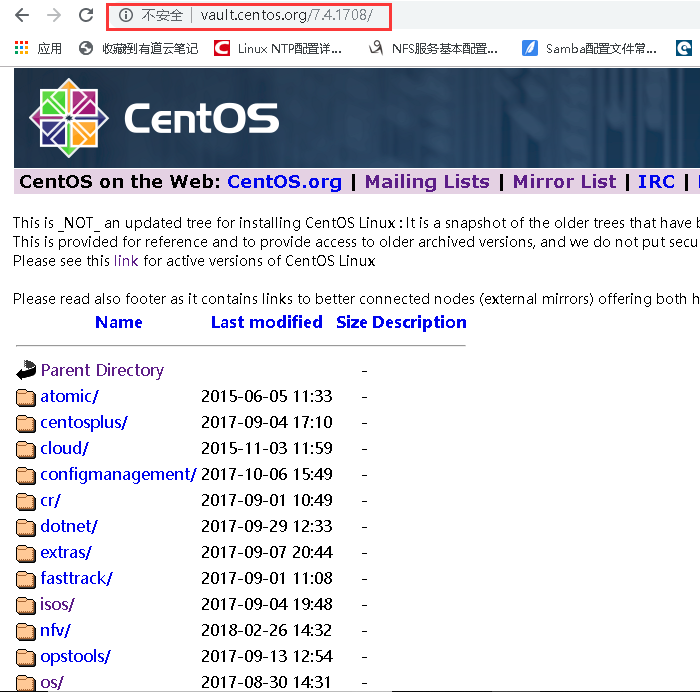700x692 pixels.
Task: Click the folder icon beside atomic/
Action: pyautogui.click(x=26, y=397)
